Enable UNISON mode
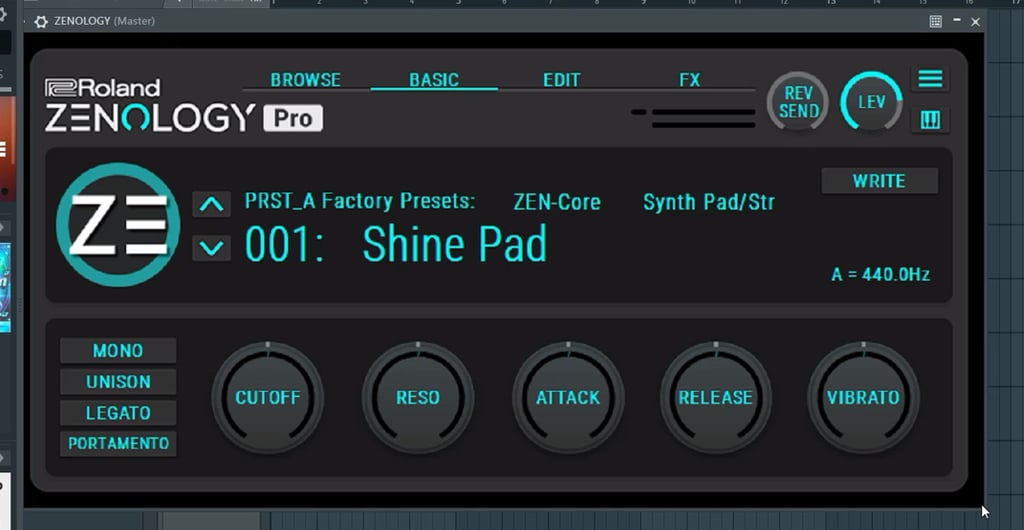Image resolution: width=1024 pixels, height=530 pixels. 118,382
